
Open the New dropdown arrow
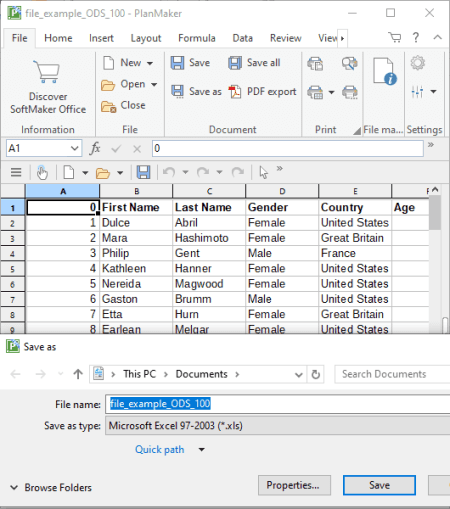(x=150, y=63)
